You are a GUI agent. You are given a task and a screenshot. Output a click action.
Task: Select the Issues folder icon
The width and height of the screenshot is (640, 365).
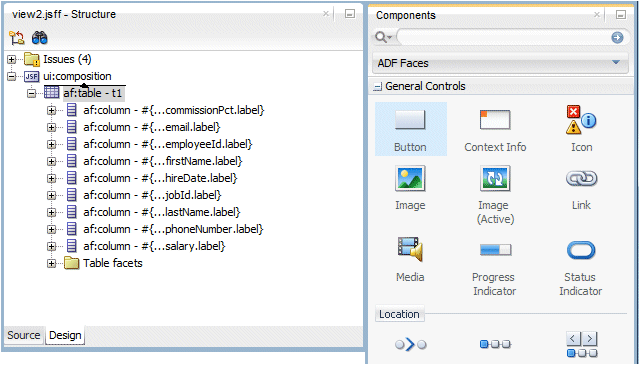[31, 59]
